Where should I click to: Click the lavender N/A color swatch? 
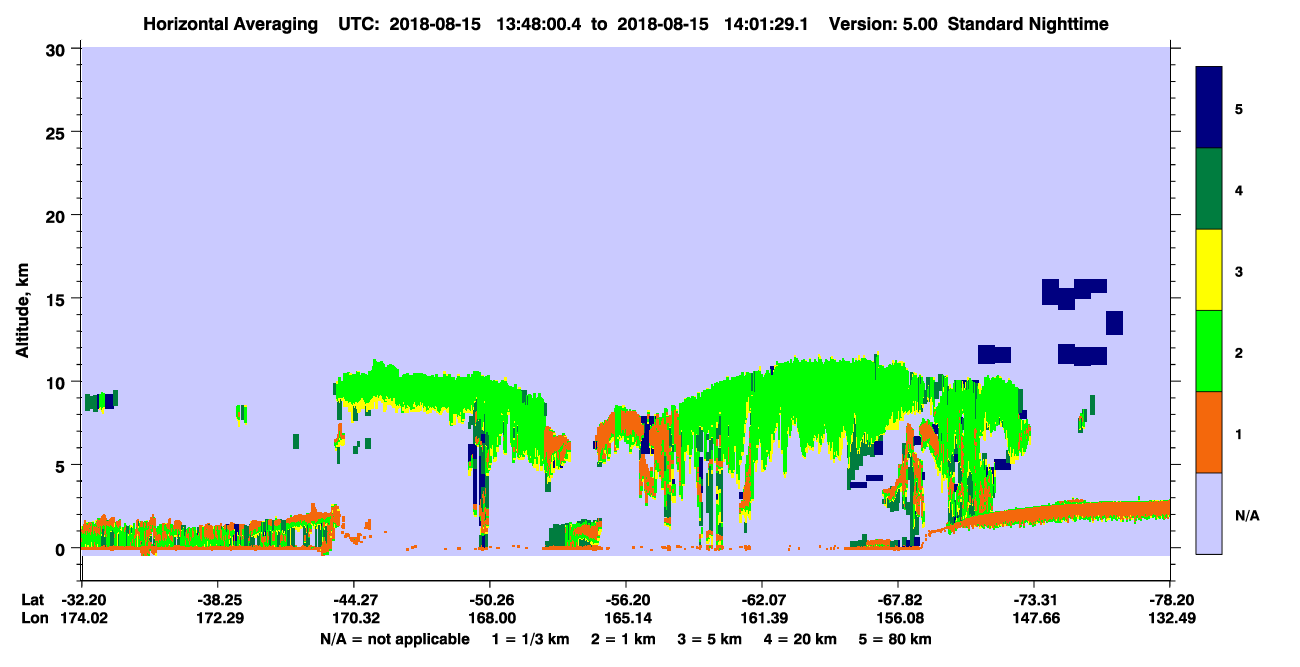tap(1209, 513)
